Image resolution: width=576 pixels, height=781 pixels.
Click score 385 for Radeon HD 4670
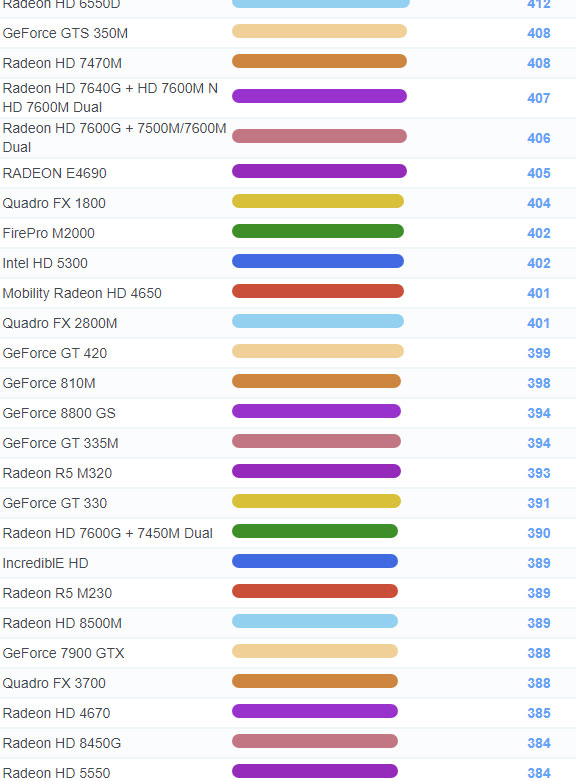tap(539, 713)
